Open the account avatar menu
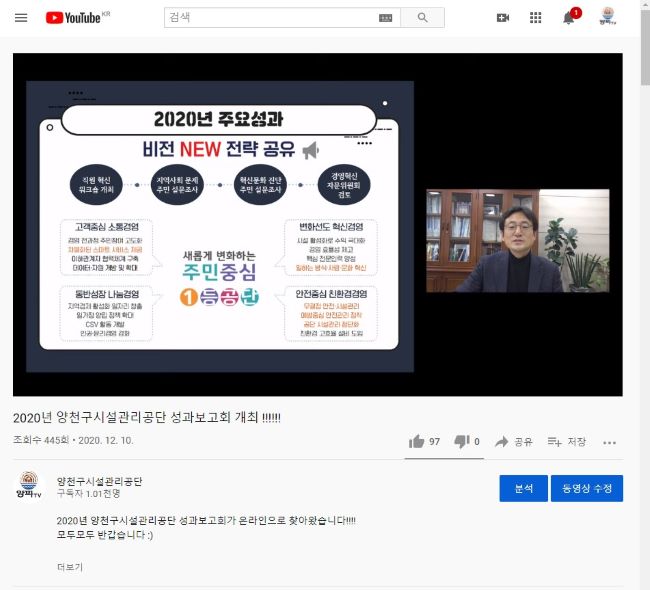The image size is (650, 590). pyautogui.click(x=607, y=17)
